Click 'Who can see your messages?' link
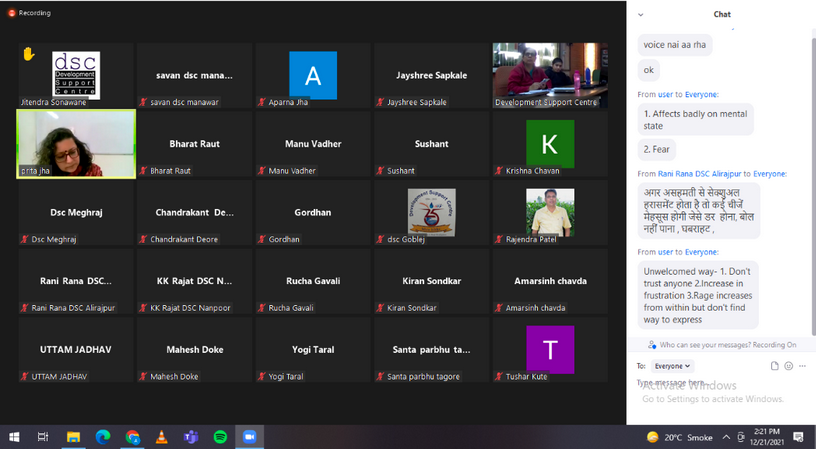 click(704, 345)
